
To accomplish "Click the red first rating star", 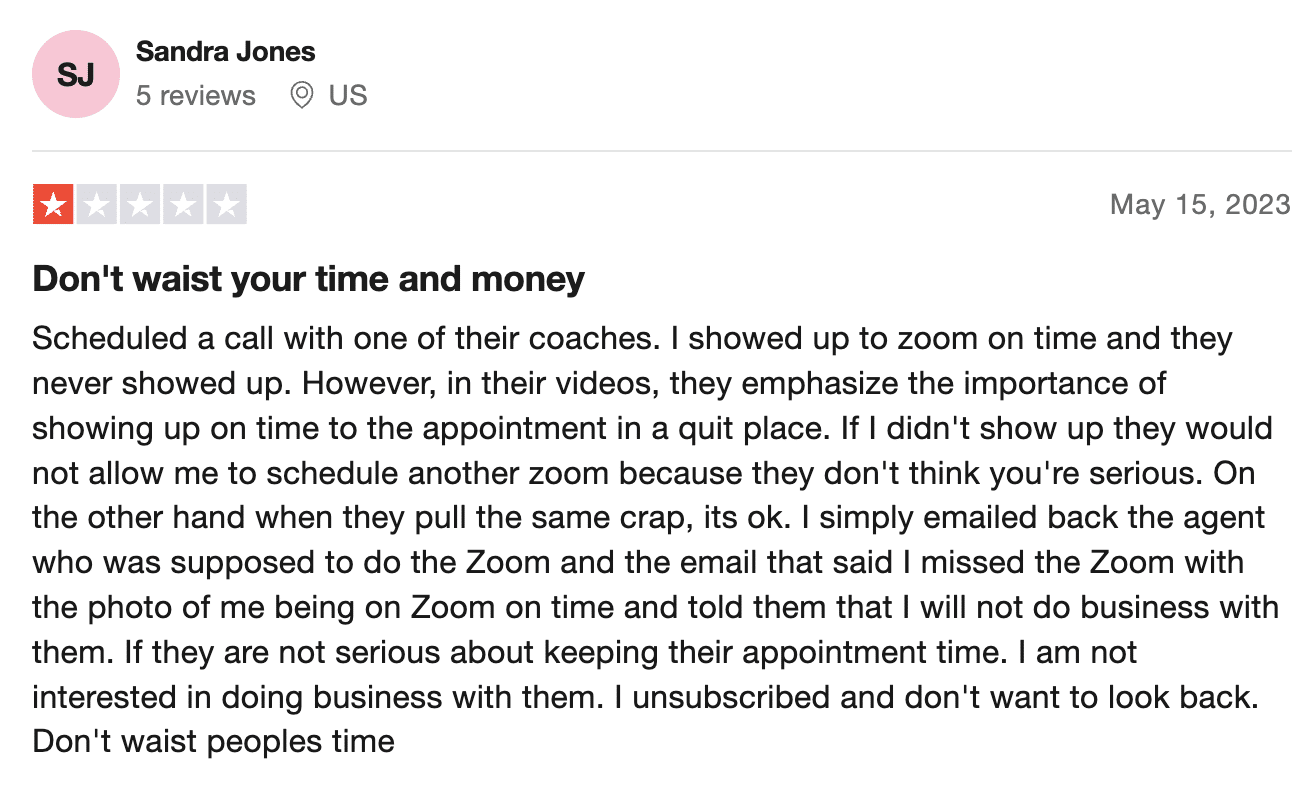I will coord(53,205).
